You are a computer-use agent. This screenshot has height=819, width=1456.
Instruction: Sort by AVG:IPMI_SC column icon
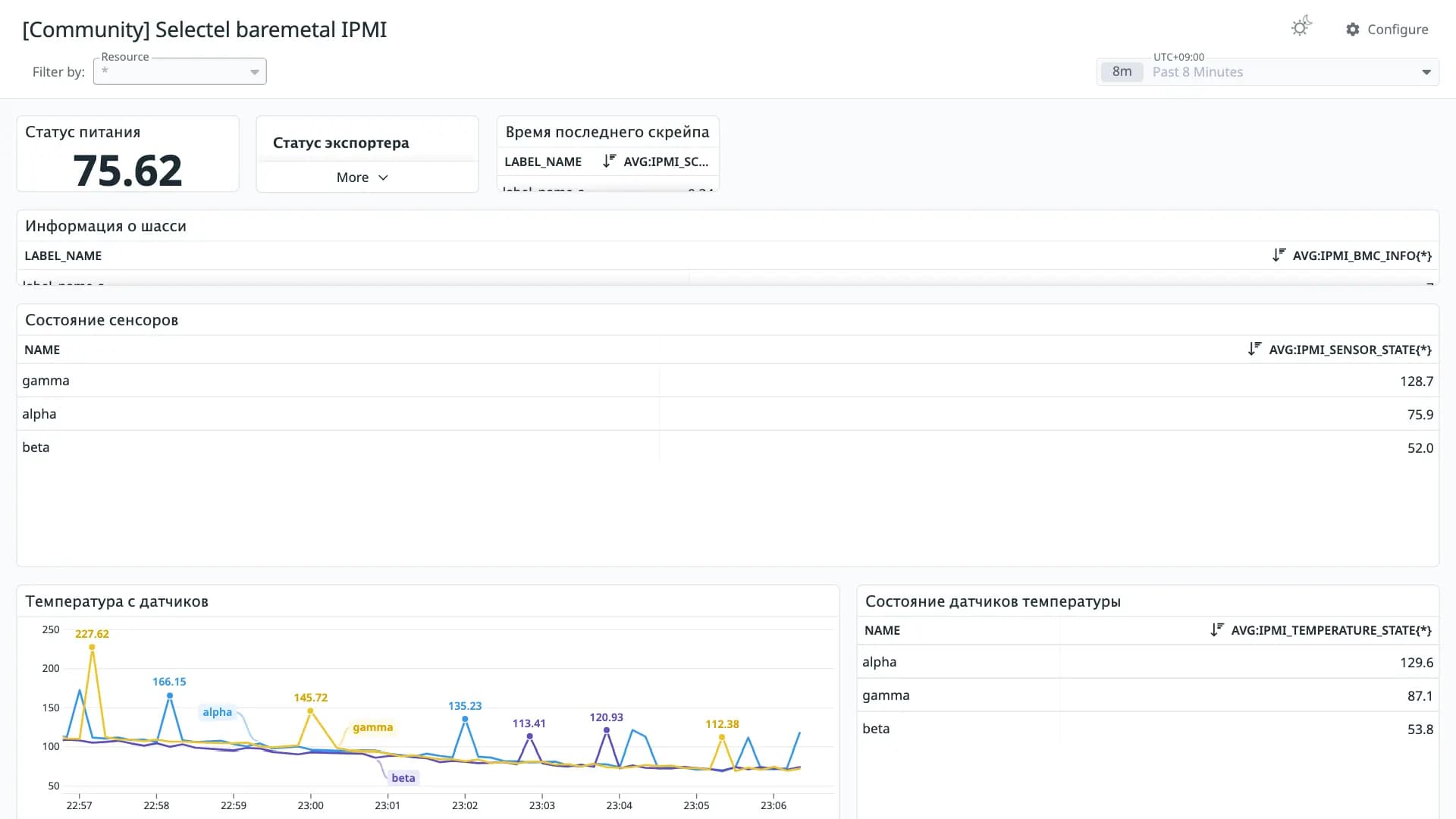pos(609,161)
